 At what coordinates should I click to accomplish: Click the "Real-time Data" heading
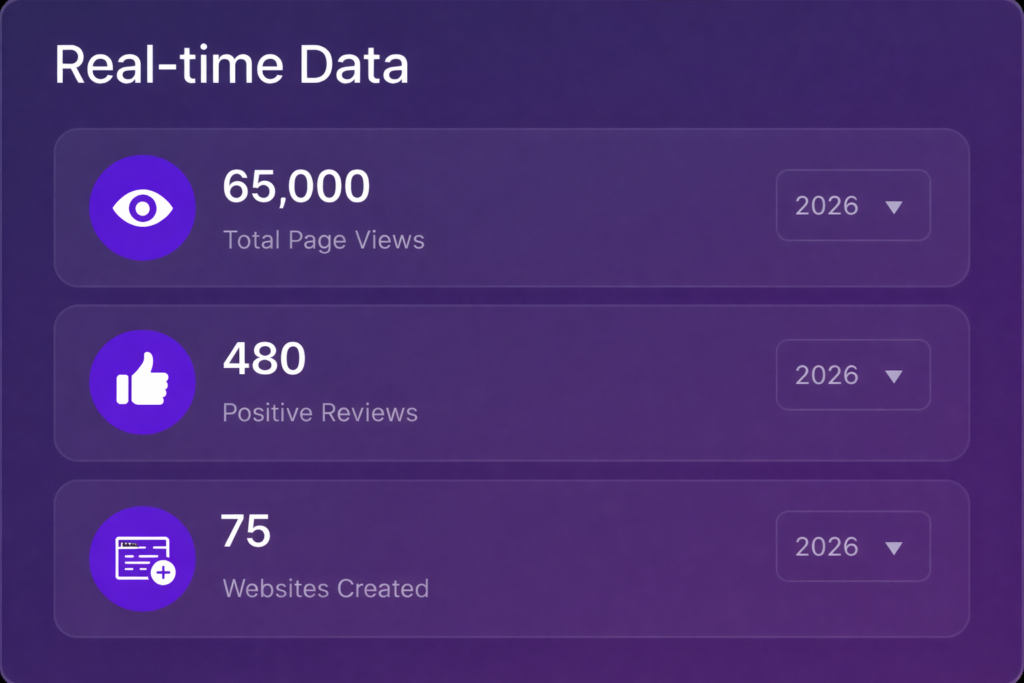coord(231,66)
